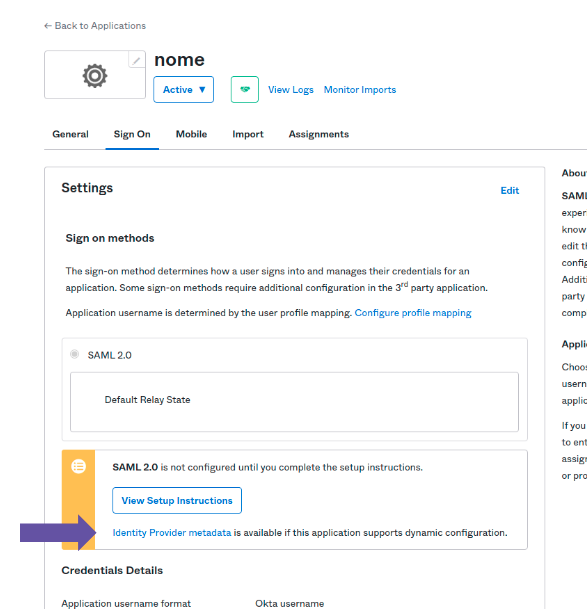Click the Okta username value

coord(289,603)
